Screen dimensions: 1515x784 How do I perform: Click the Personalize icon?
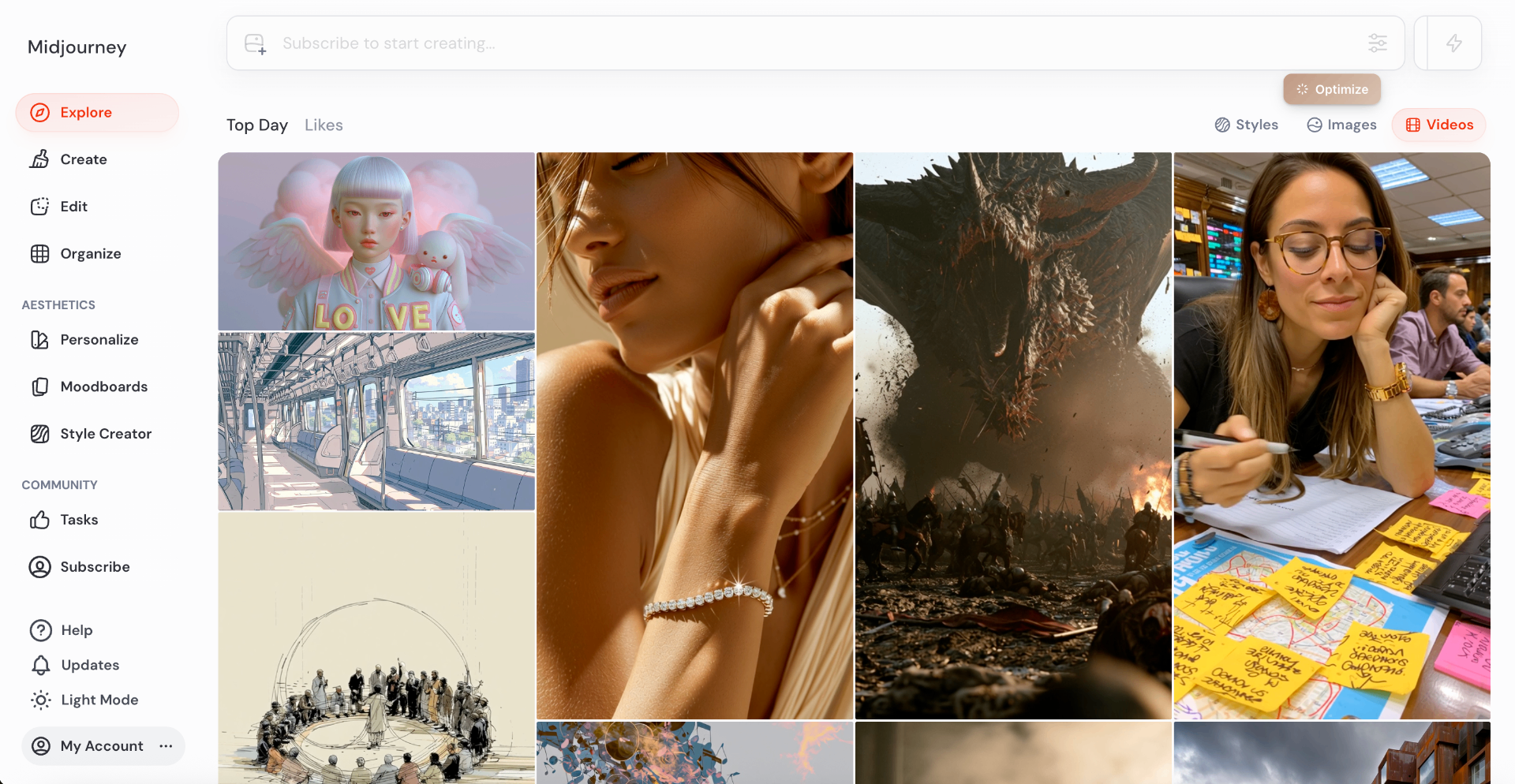click(39, 340)
